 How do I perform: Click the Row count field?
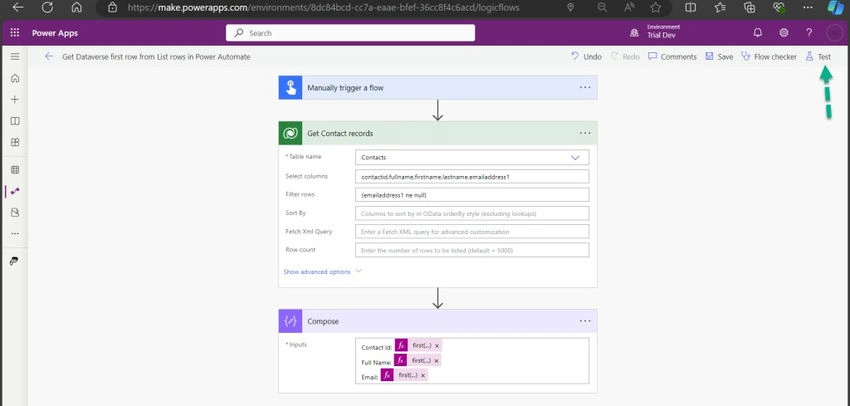[472, 250]
